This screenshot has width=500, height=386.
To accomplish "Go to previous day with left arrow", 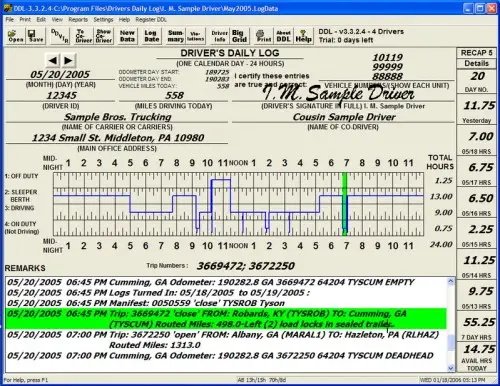I will [x=53, y=60].
